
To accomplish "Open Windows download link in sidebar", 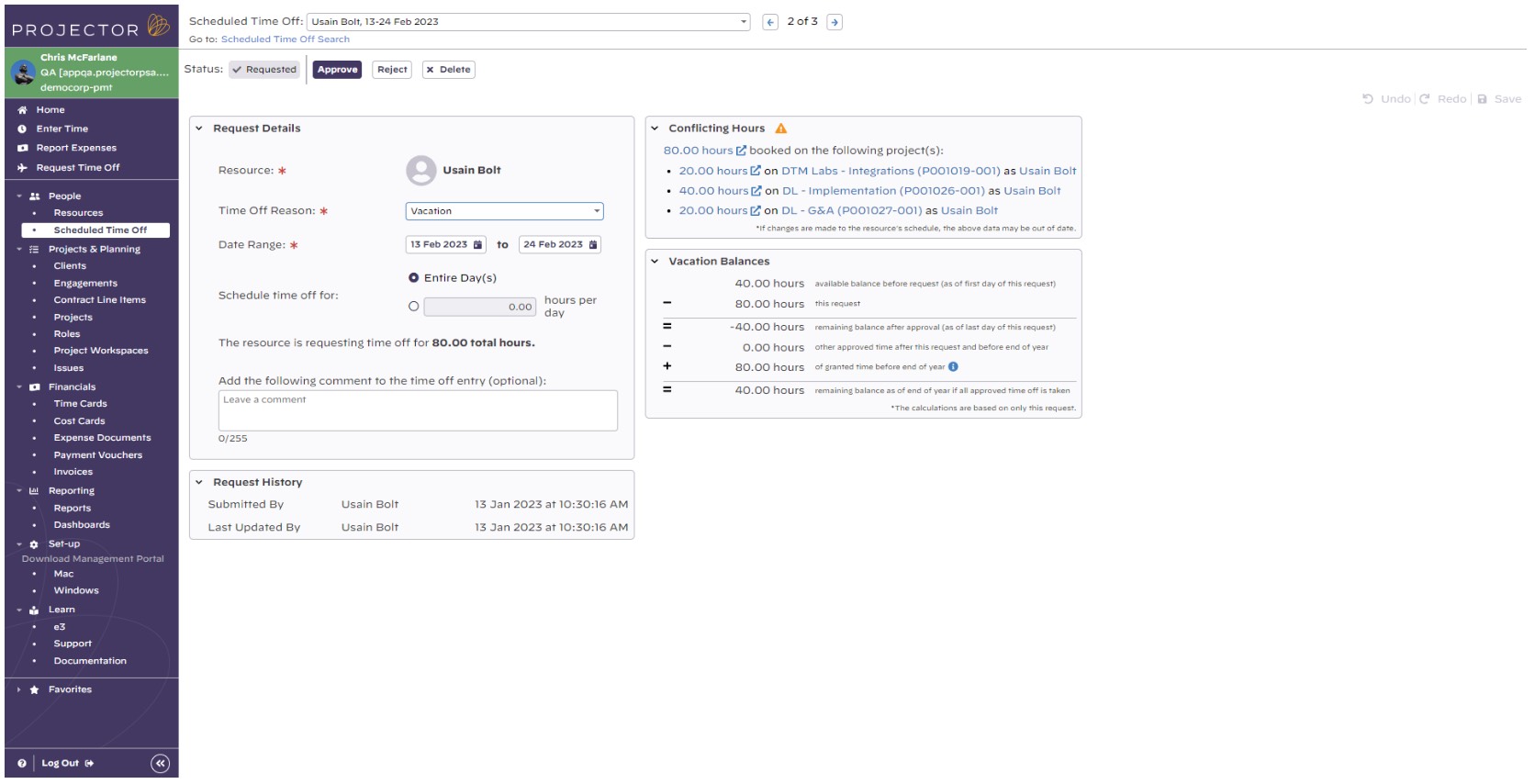I will pos(76,591).
